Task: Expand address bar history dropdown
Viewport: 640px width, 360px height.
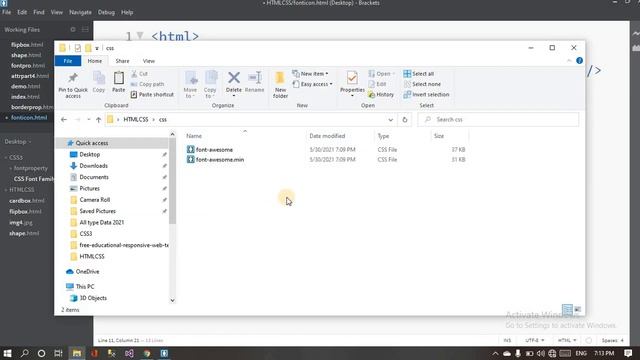Action: 390,120
